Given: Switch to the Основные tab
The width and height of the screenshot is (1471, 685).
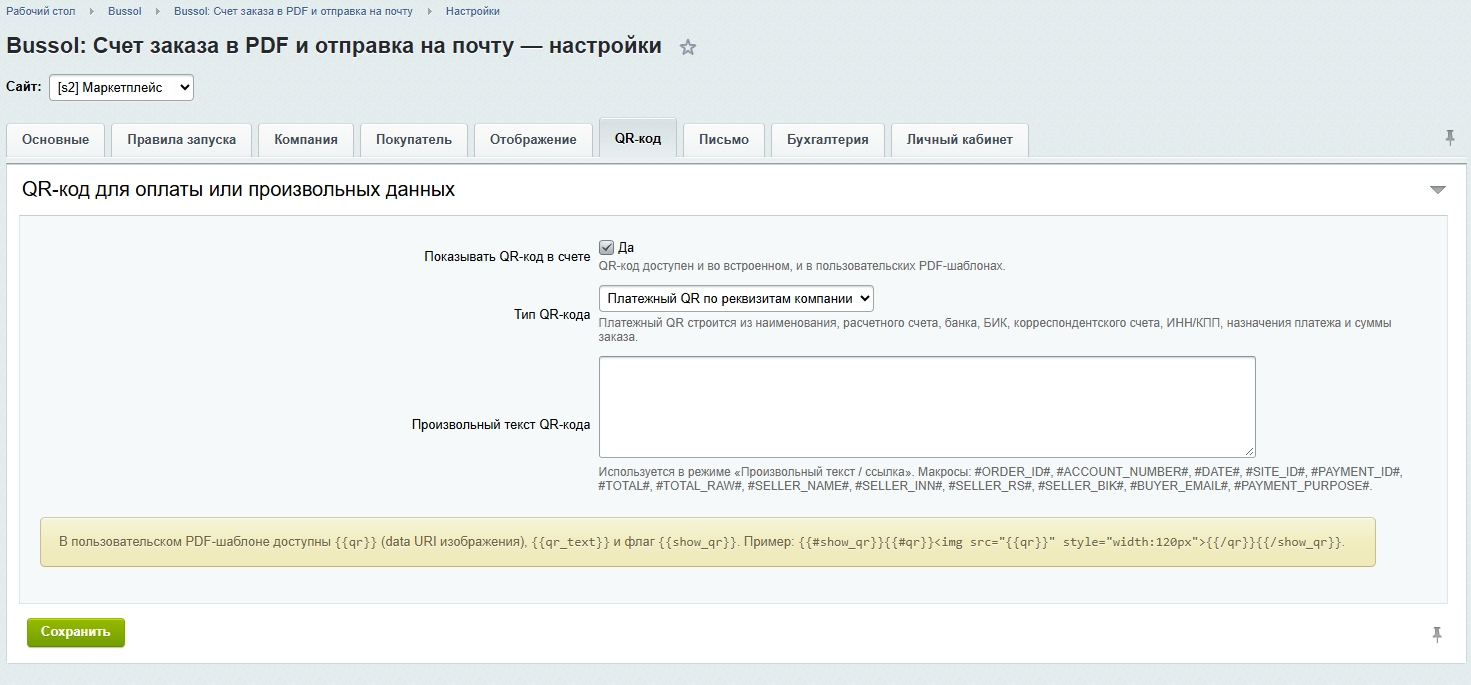Looking at the screenshot, I should click(56, 140).
